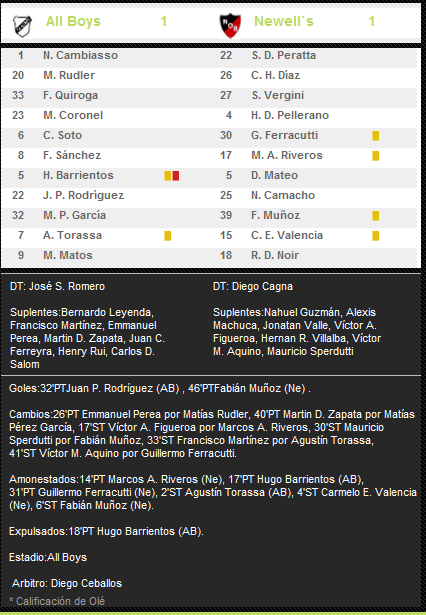This screenshot has width=426, height=615.
Task: Click the Newell's score number
Action: coord(371,21)
